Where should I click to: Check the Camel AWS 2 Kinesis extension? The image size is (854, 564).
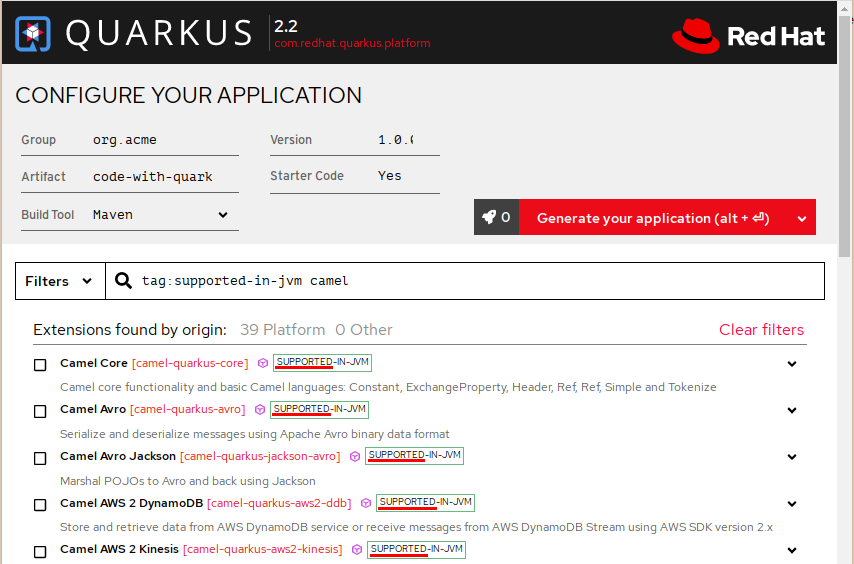tap(40, 551)
